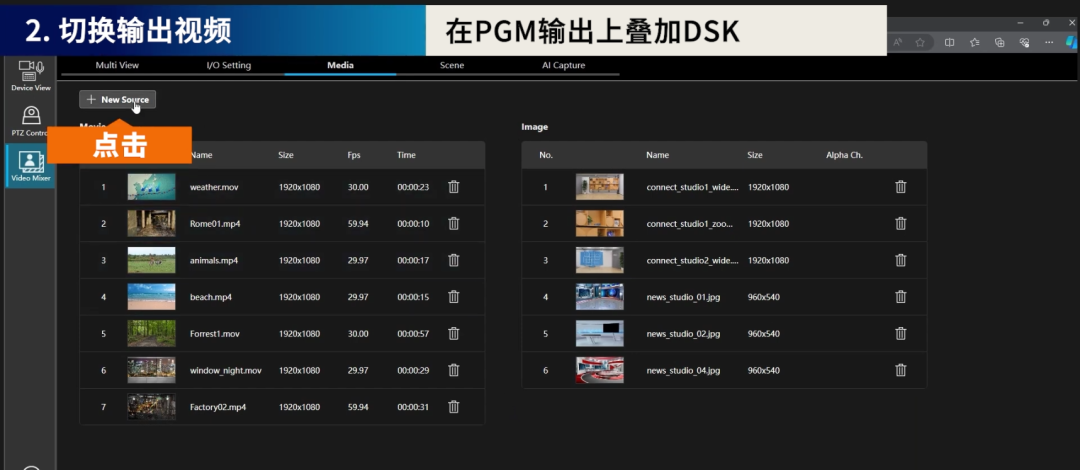Select the Media tab
Screen dimensions: 1080x470
(340, 65)
